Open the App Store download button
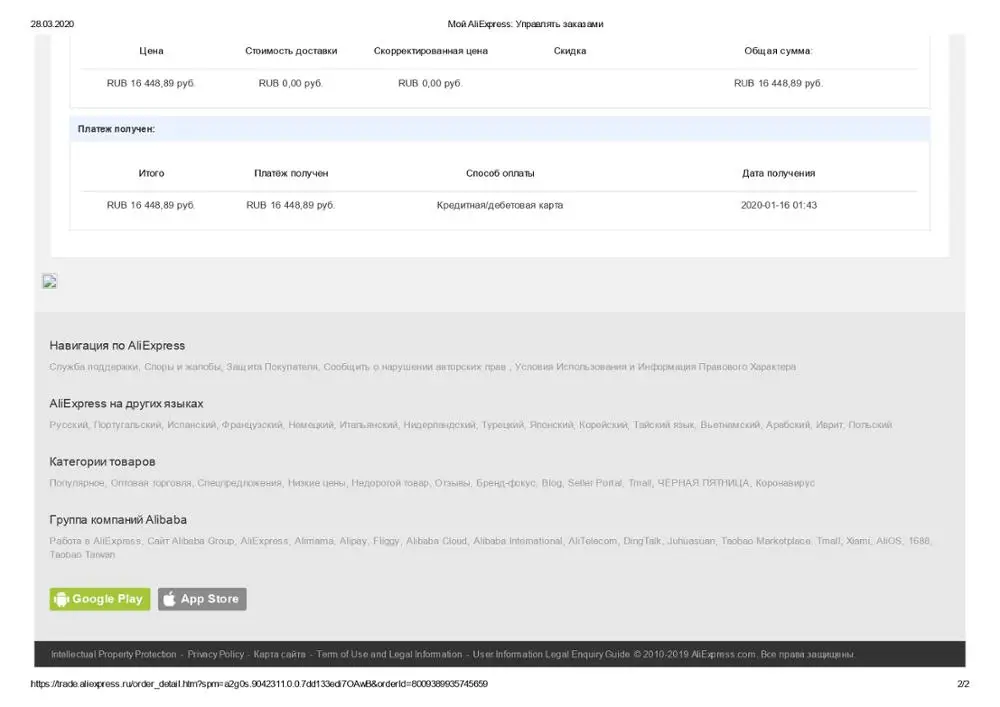 coord(202,599)
